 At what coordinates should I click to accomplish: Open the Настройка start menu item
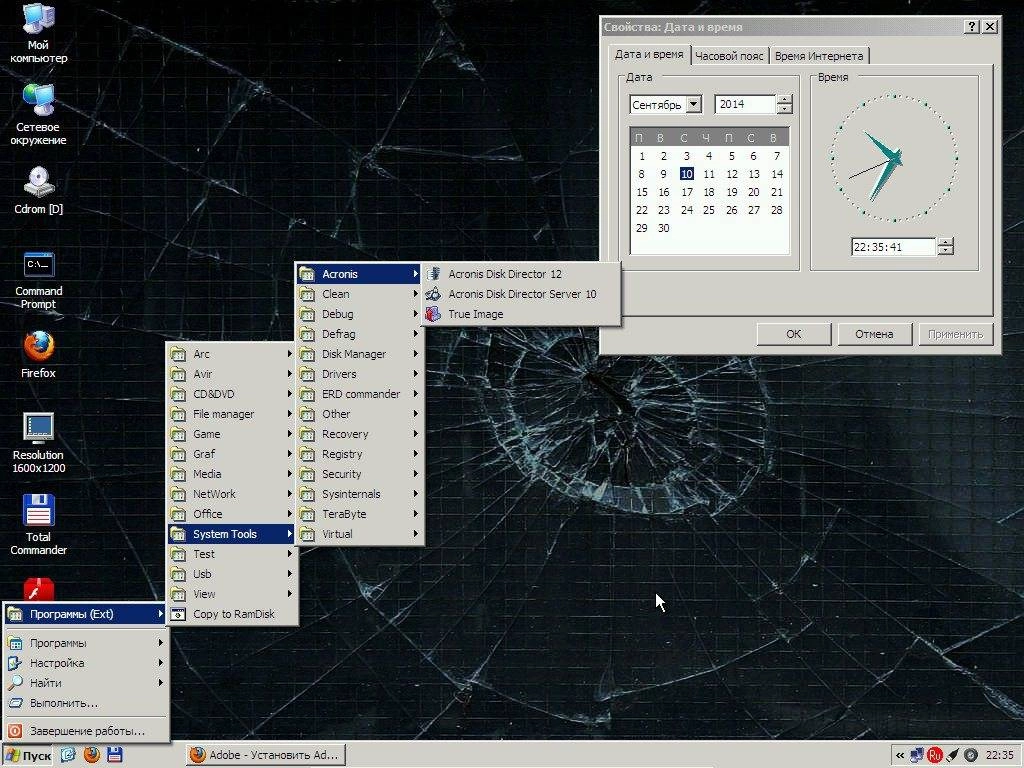coord(86,663)
